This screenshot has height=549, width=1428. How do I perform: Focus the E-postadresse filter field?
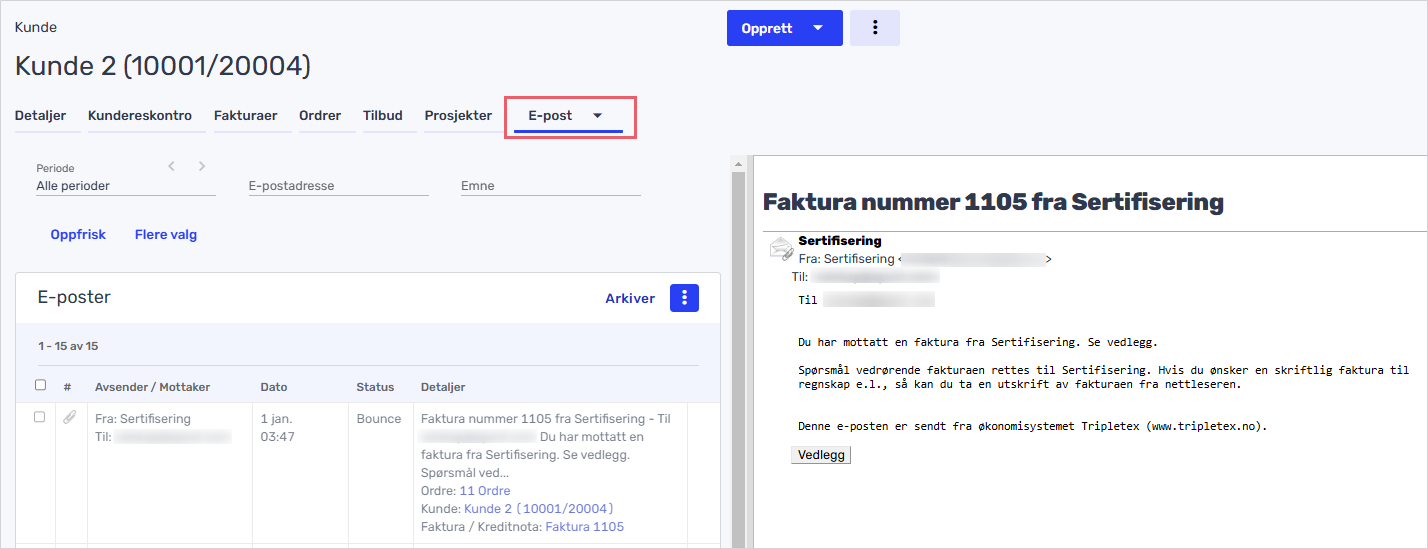click(x=339, y=186)
